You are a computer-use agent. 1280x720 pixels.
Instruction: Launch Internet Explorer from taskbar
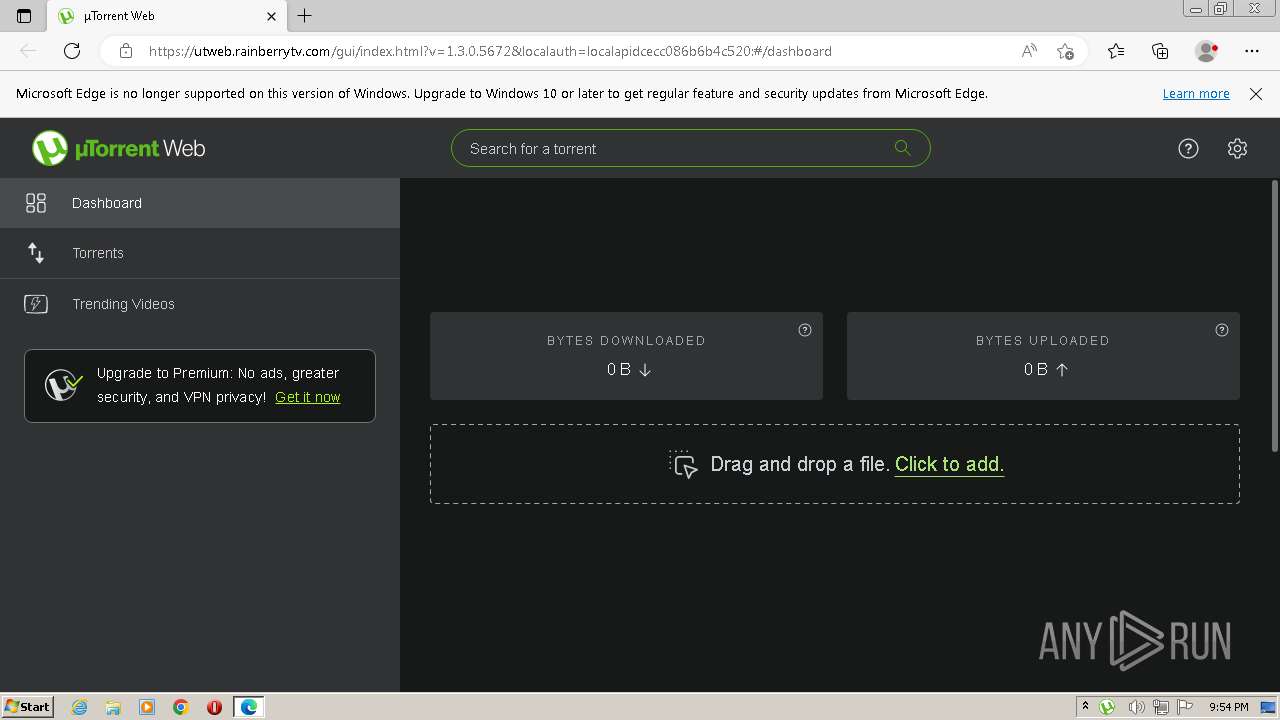coord(80,707)
